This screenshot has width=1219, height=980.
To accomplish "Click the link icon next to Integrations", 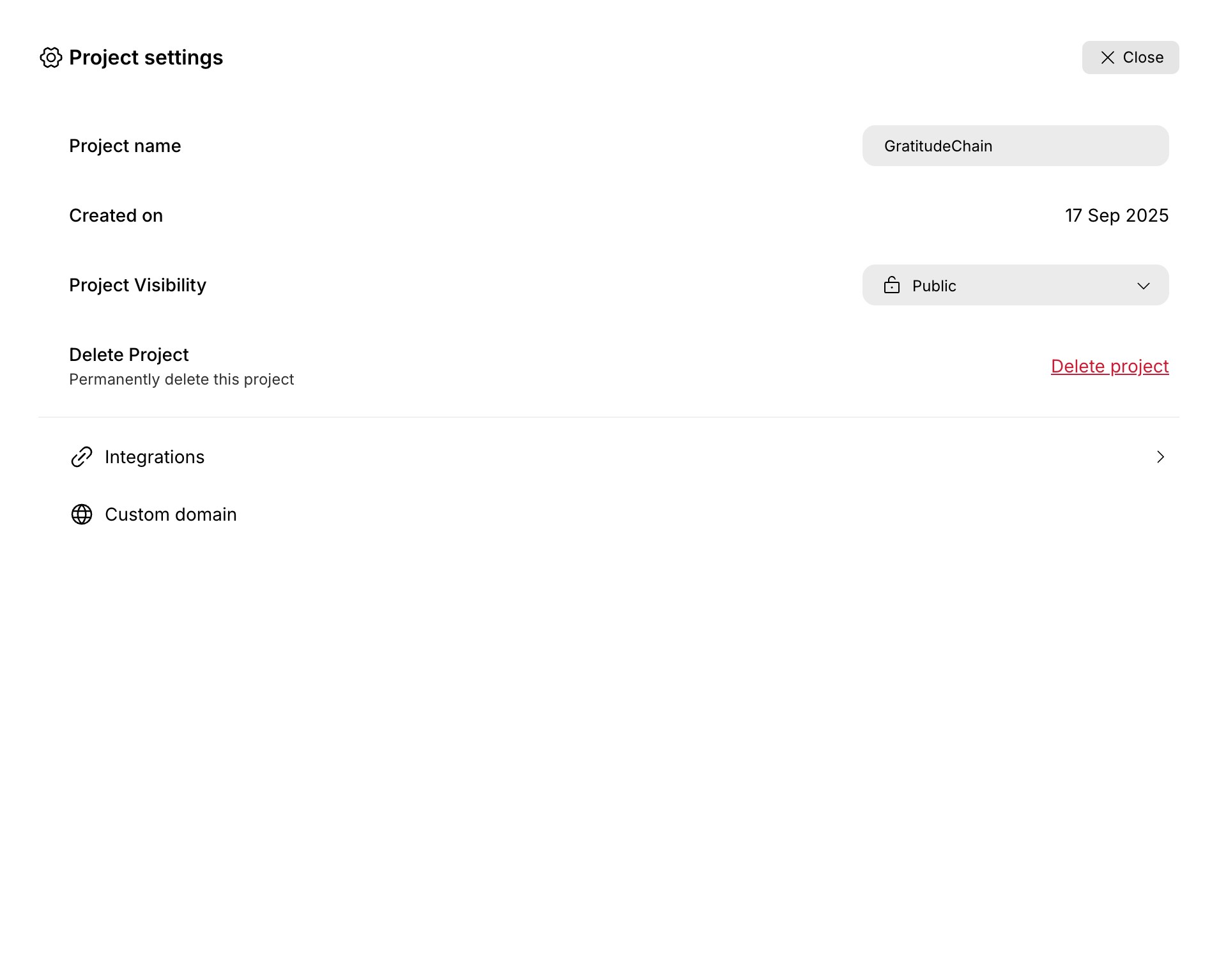I will 81,457.
